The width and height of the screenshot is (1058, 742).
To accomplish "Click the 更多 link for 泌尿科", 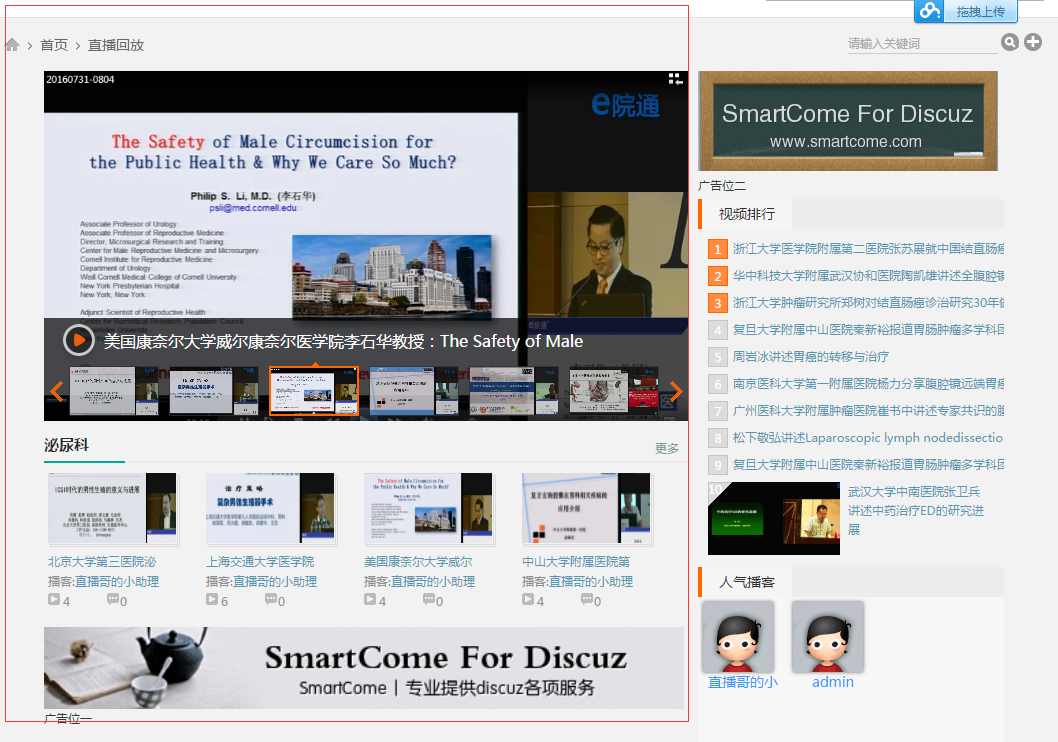I will pos(667,449).
